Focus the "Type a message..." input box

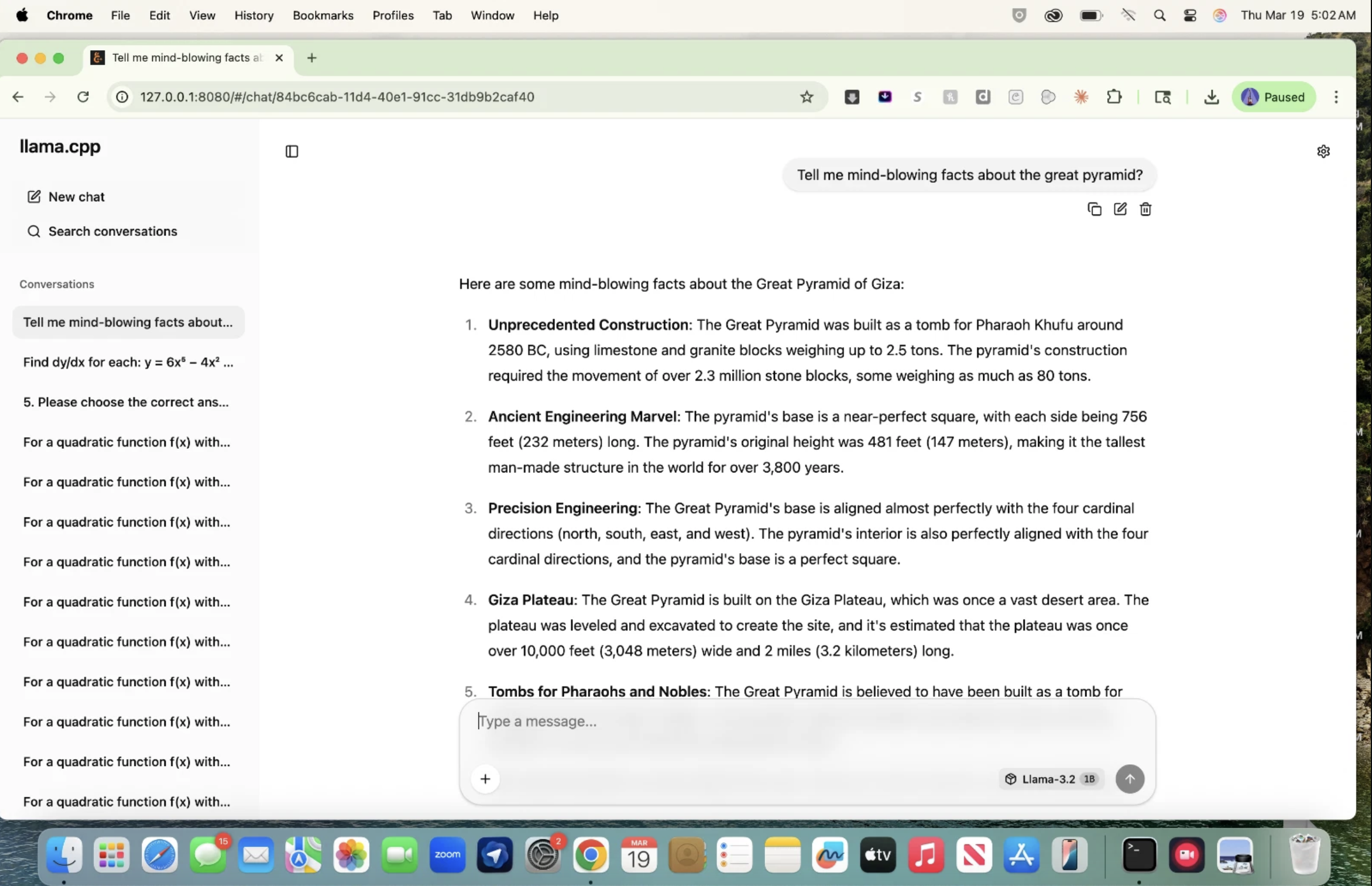click(x=807, y=721)
